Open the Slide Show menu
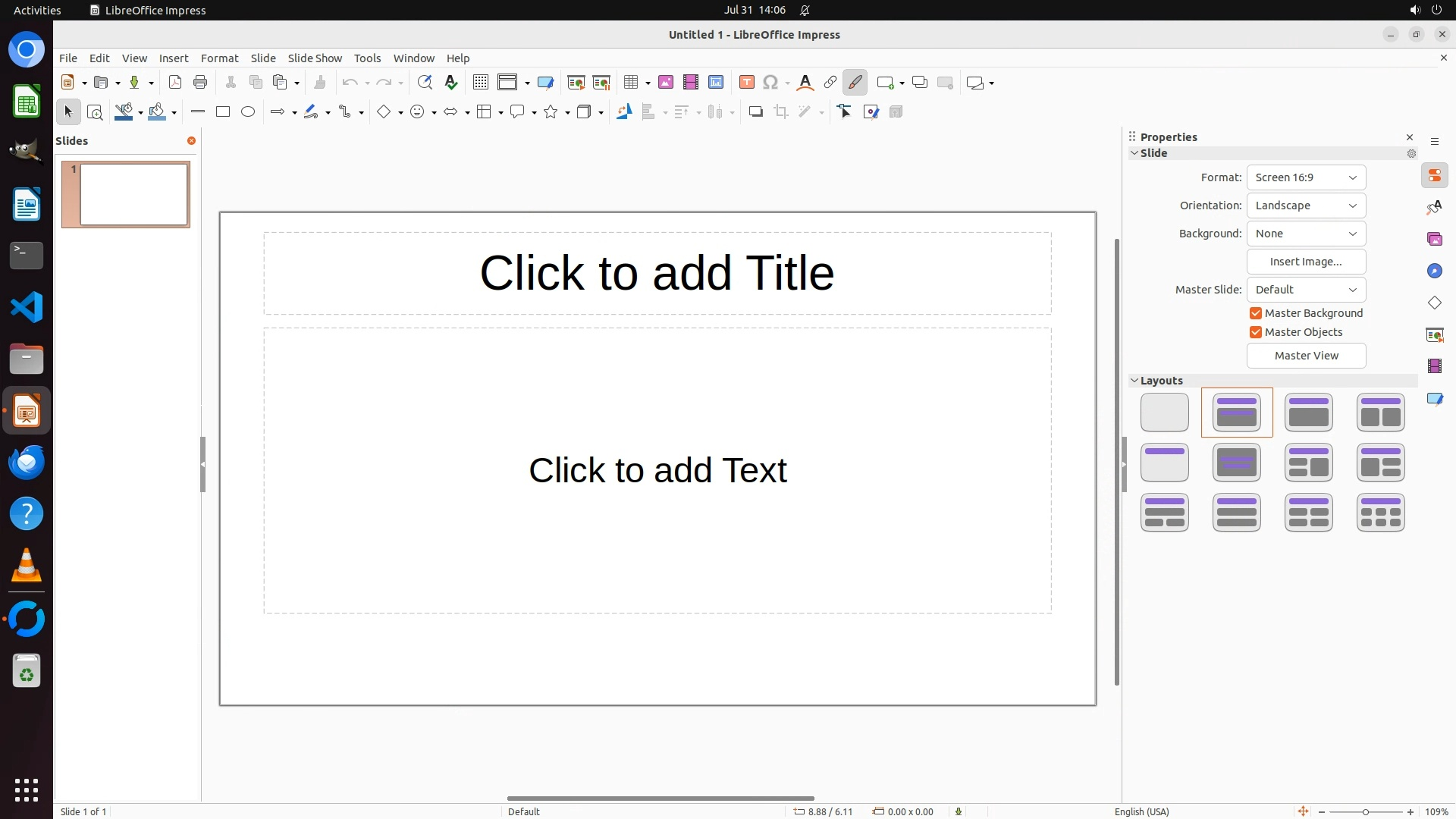This screenshot has width=1456, height=819. point(315,58)
